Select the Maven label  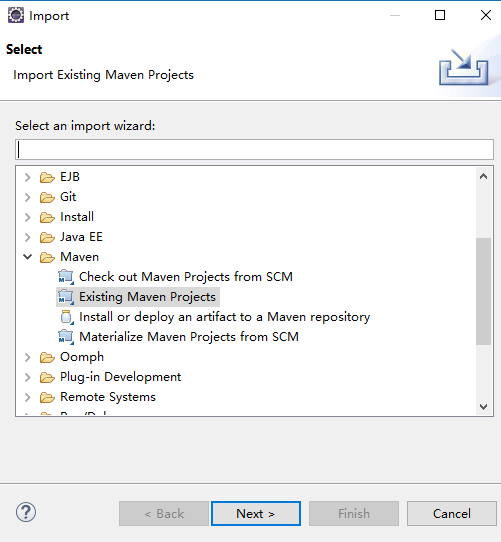point(80,258)
